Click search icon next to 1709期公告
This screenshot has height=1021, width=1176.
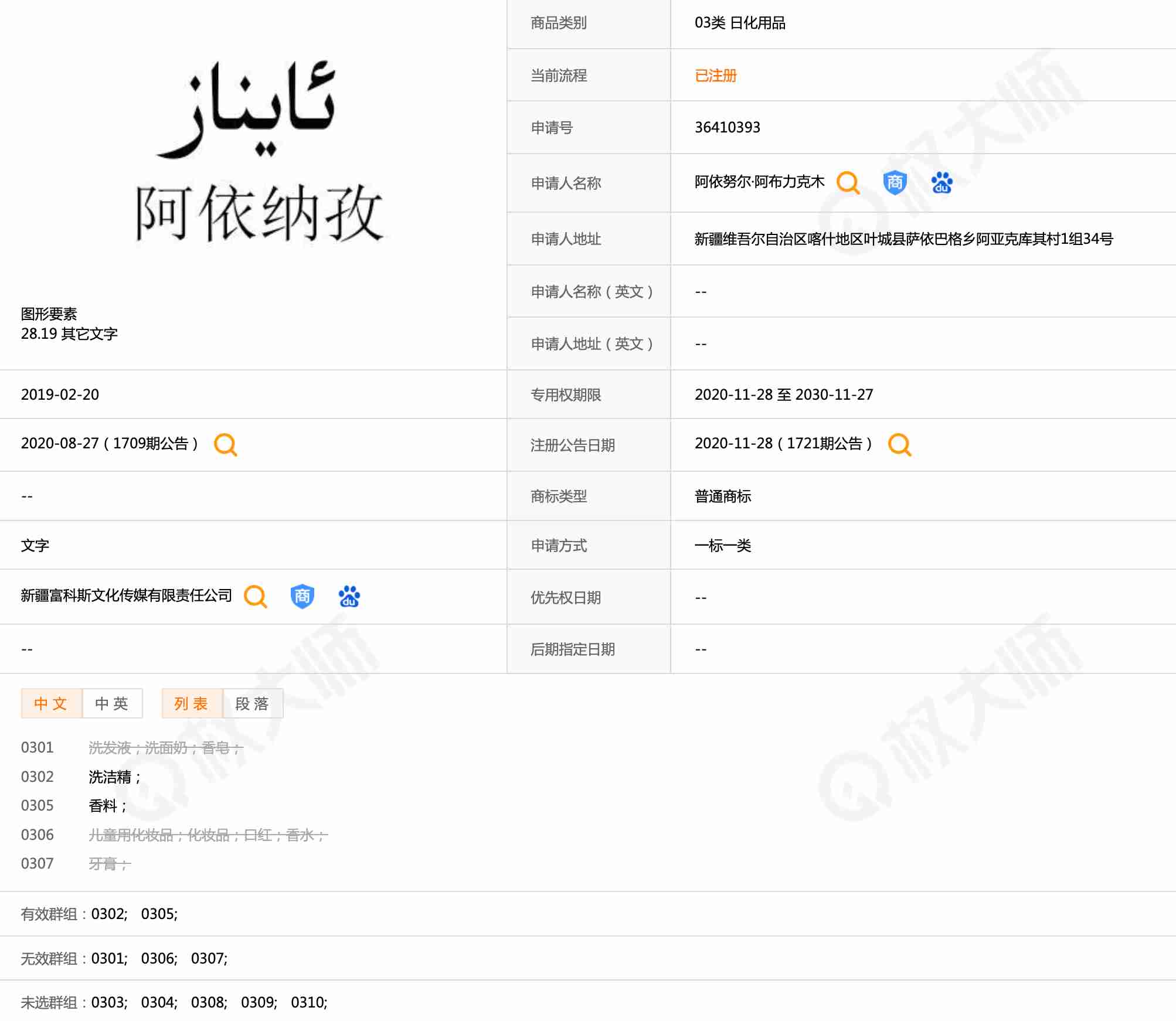pyautogui.click(x=226, y=445)
